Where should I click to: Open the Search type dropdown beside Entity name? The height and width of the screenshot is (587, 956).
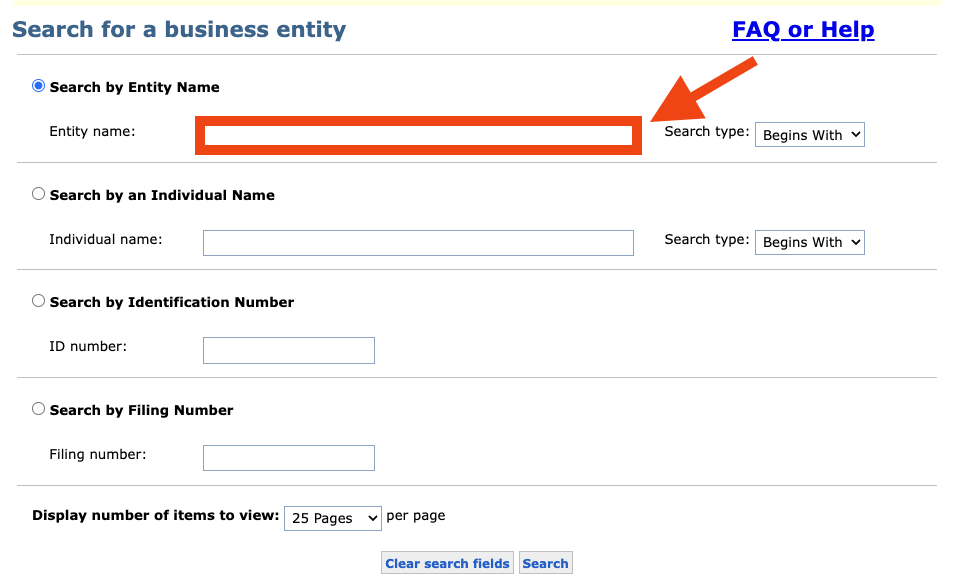810,135
